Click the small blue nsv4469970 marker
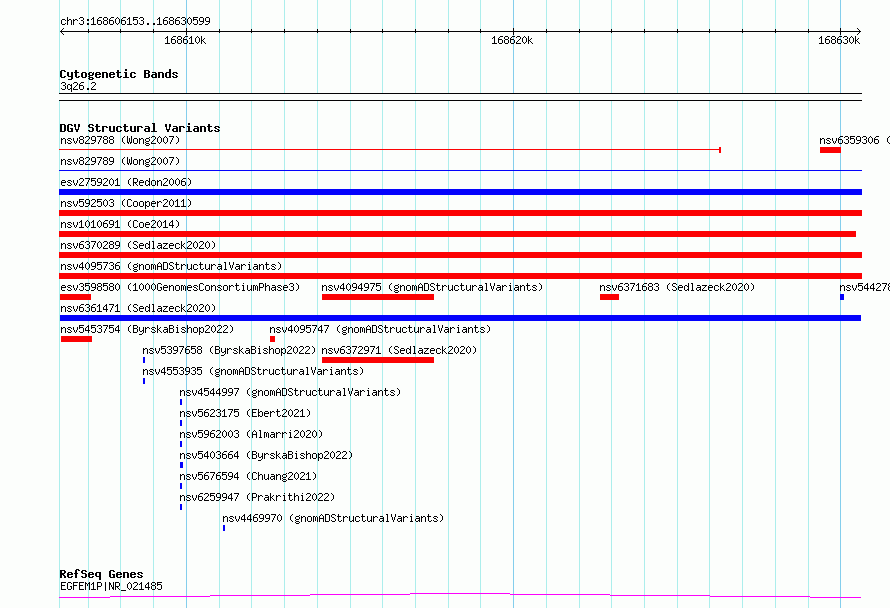 pyautogui.click(x=224, y=528)
